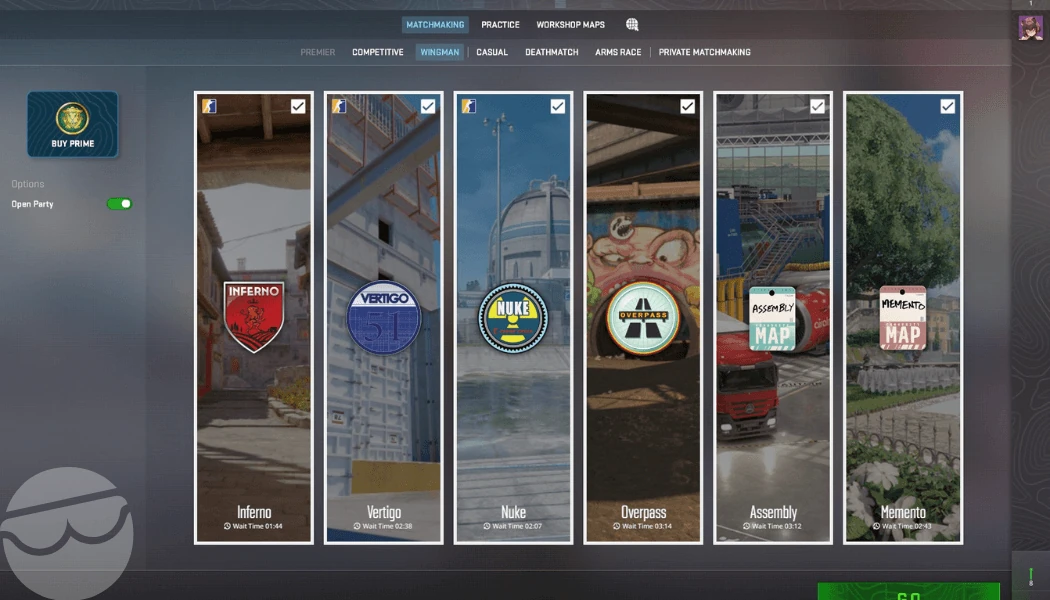
Task: Select the Competitive game mode
Action: tap(378, 52)
